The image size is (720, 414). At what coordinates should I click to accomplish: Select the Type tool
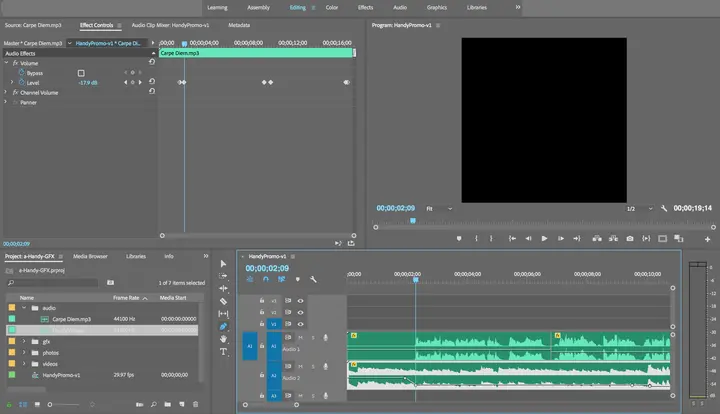223,352
